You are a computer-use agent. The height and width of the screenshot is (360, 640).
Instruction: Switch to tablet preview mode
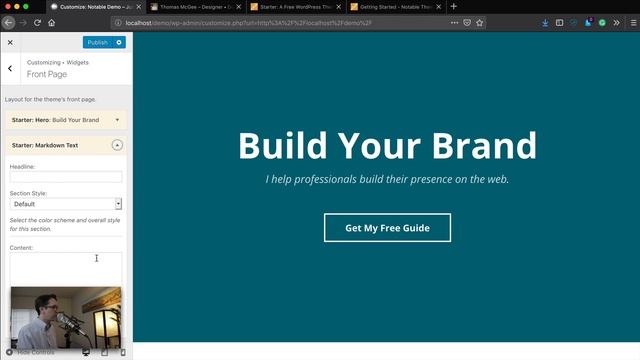coord(104,352)
